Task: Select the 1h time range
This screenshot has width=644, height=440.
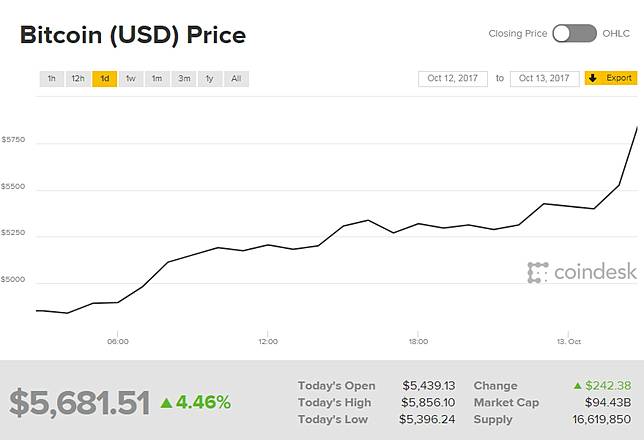Action: click(51, 78)
